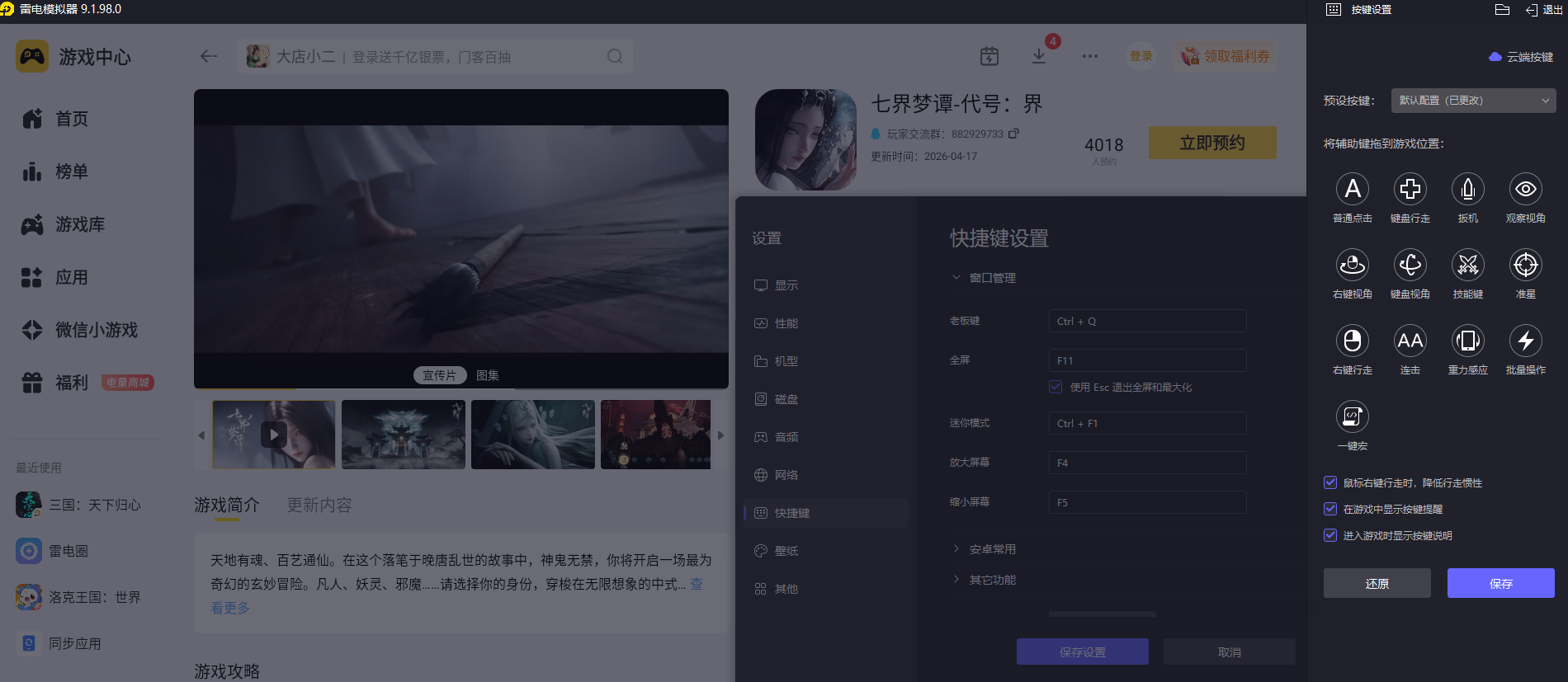The image size is (1568, 682).
Task: Play the first video thumbnail
Action: tap(274, 435)
